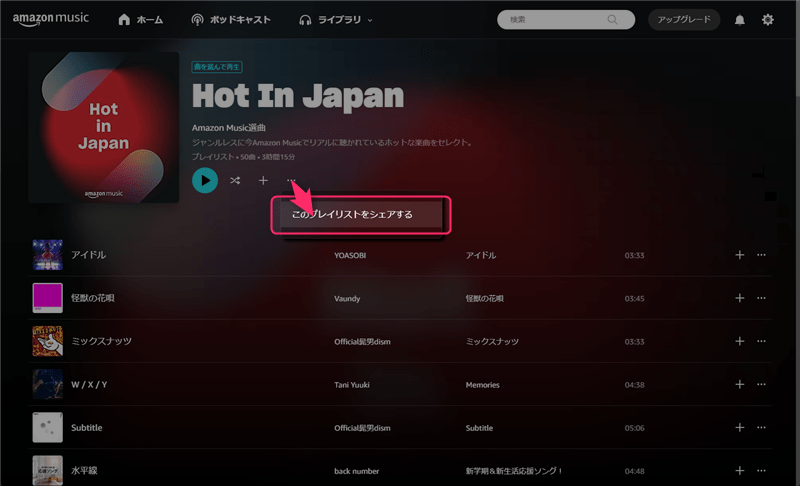Add 水平線 with plus icon
Image resolution: width=800 pixels, height=486 pixels.
[739, 470]
